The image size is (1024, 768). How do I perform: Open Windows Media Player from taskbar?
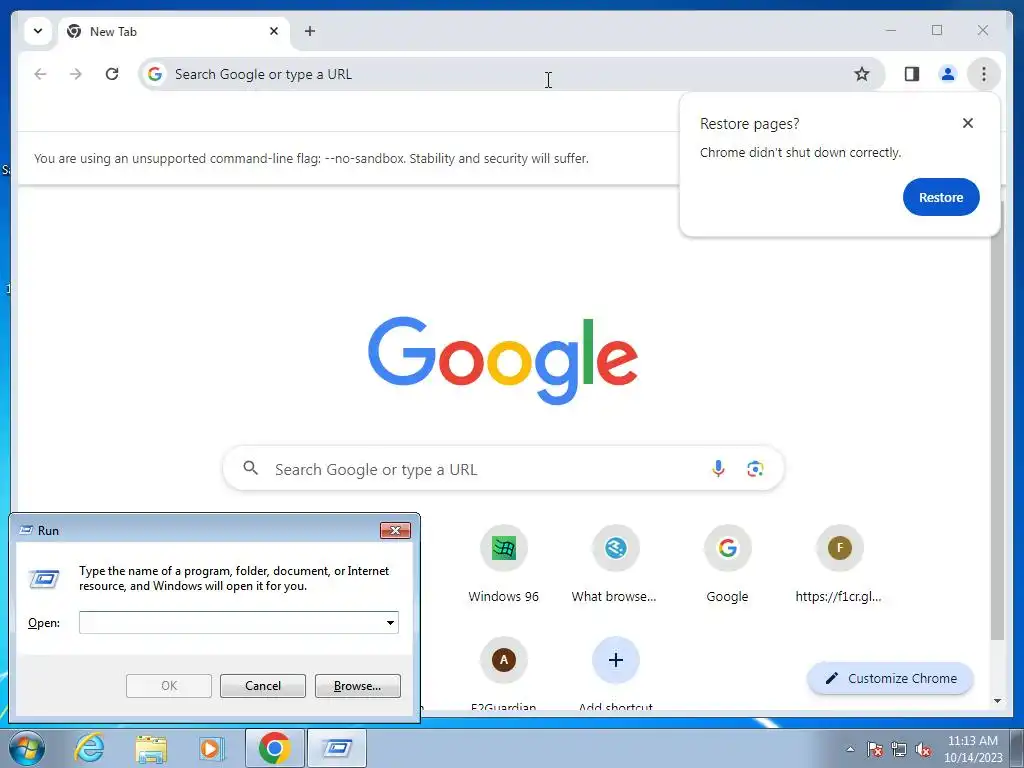coord(210,748)
